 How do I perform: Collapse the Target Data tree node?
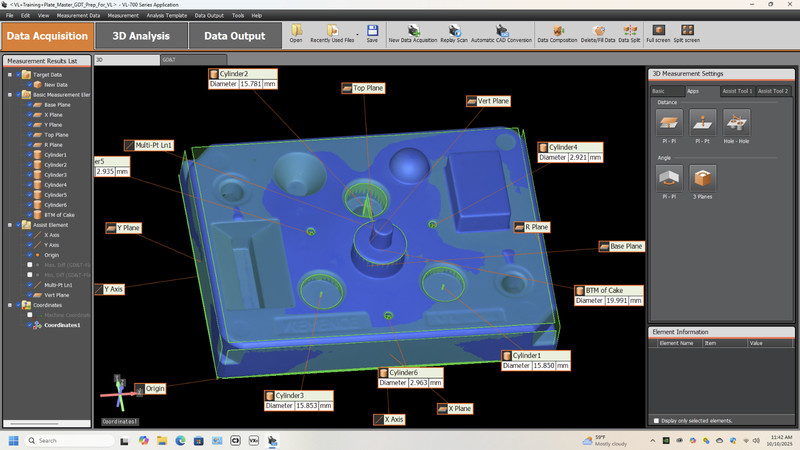pyautogui.click(x=10, y=74)
